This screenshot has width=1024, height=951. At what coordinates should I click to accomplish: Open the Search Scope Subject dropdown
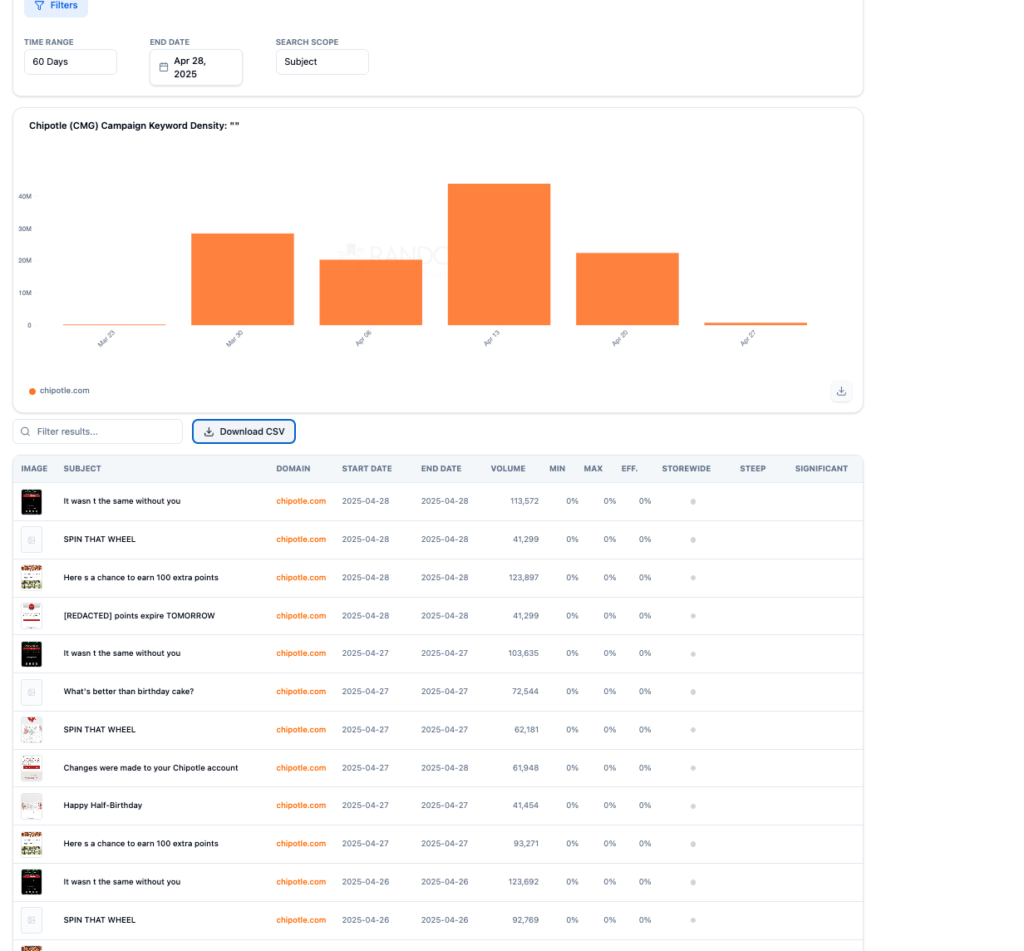[x=322, y=62]
